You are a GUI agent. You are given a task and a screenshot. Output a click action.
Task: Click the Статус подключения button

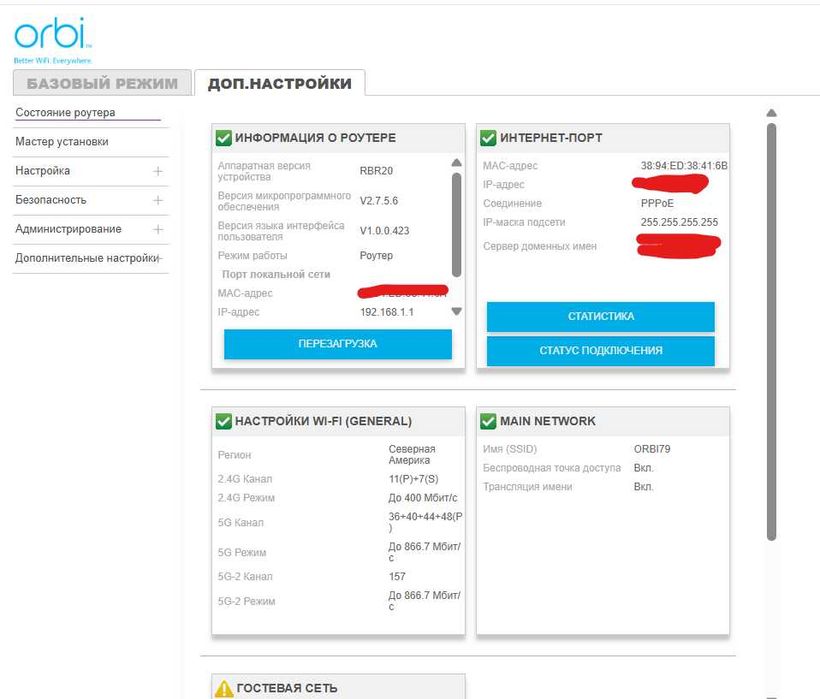coord(600,350)
